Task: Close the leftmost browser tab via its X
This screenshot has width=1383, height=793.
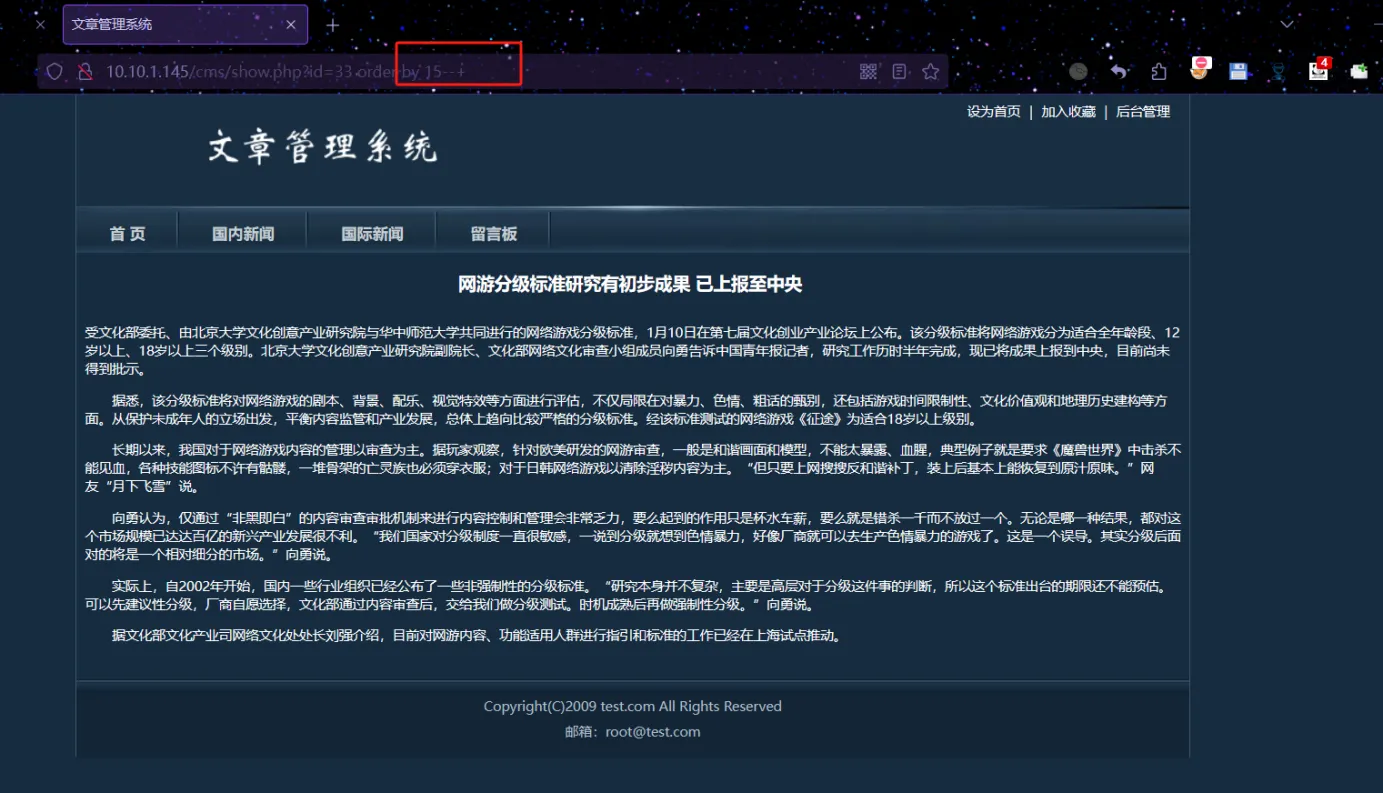Action: [x=40, y=25]
